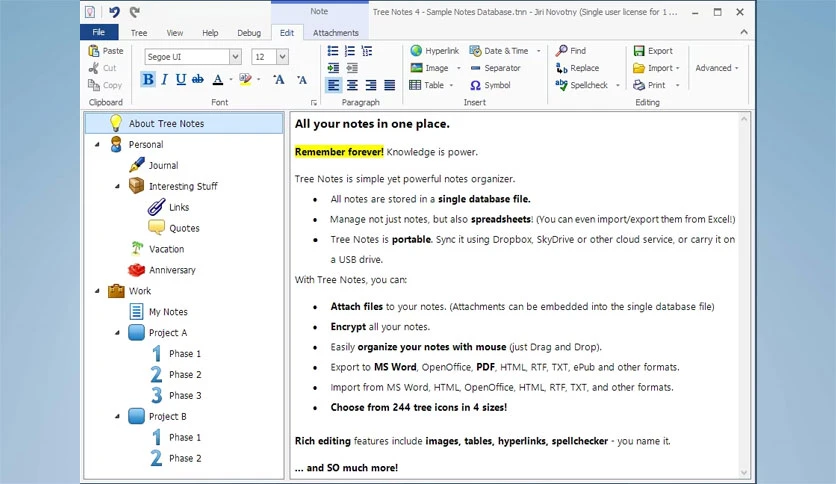This screenshot has width=836, height=484.
Task: Collapse the Personal tree node
Action: (97, 144)
